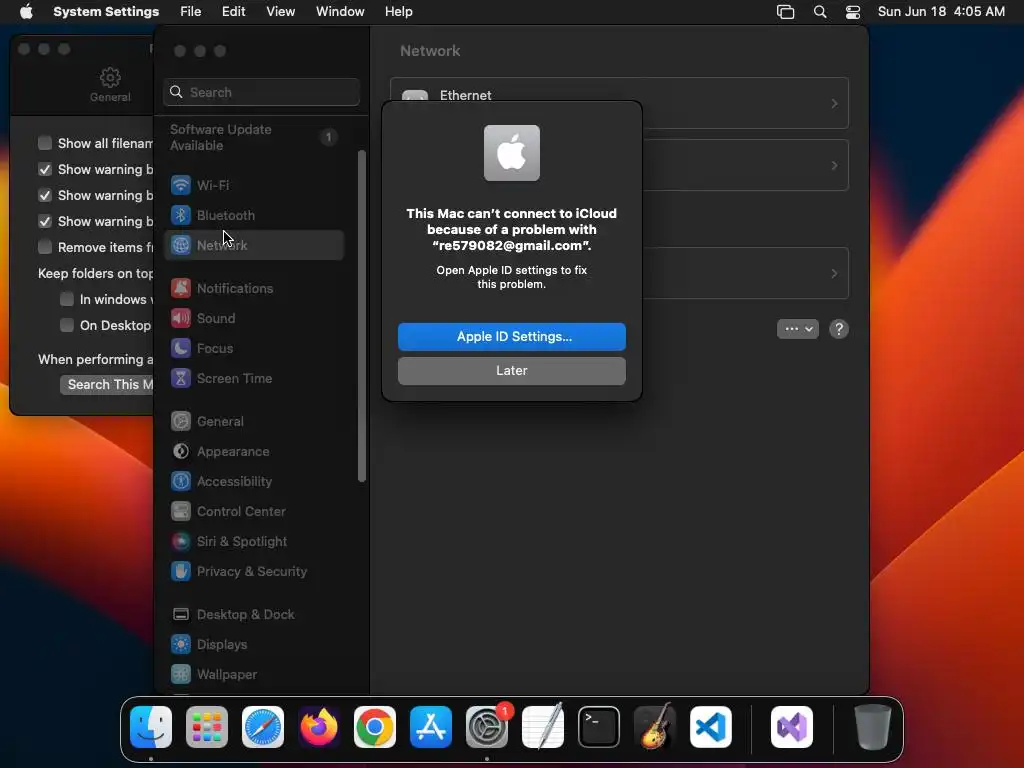Open the Trash in the Dock
1024x768 pixels.
pyautogui.click(x=872, y=727)
